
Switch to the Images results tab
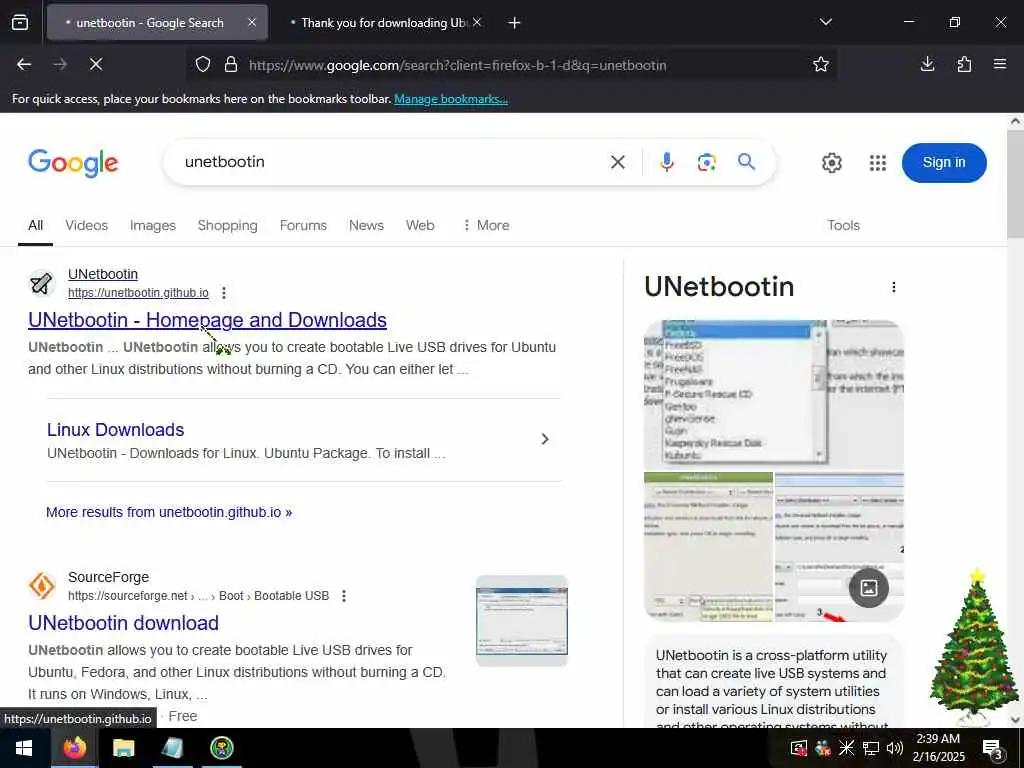153,225
